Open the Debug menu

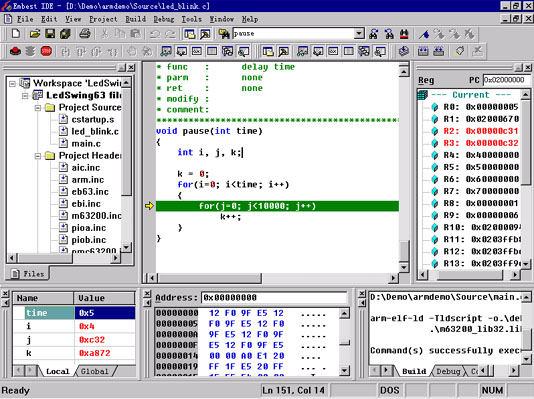[x=163, y=19]
